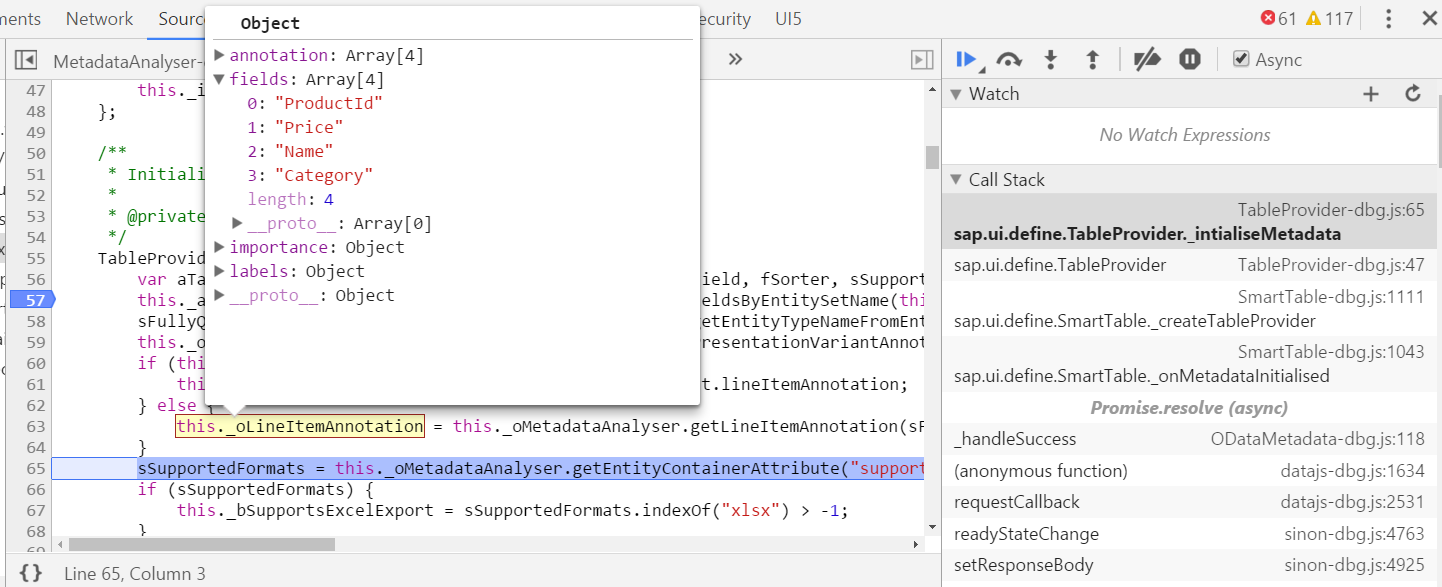This screenshot has width=1442, height=587.
Task: Refresh watch expressions
Action: [1413, 93]
